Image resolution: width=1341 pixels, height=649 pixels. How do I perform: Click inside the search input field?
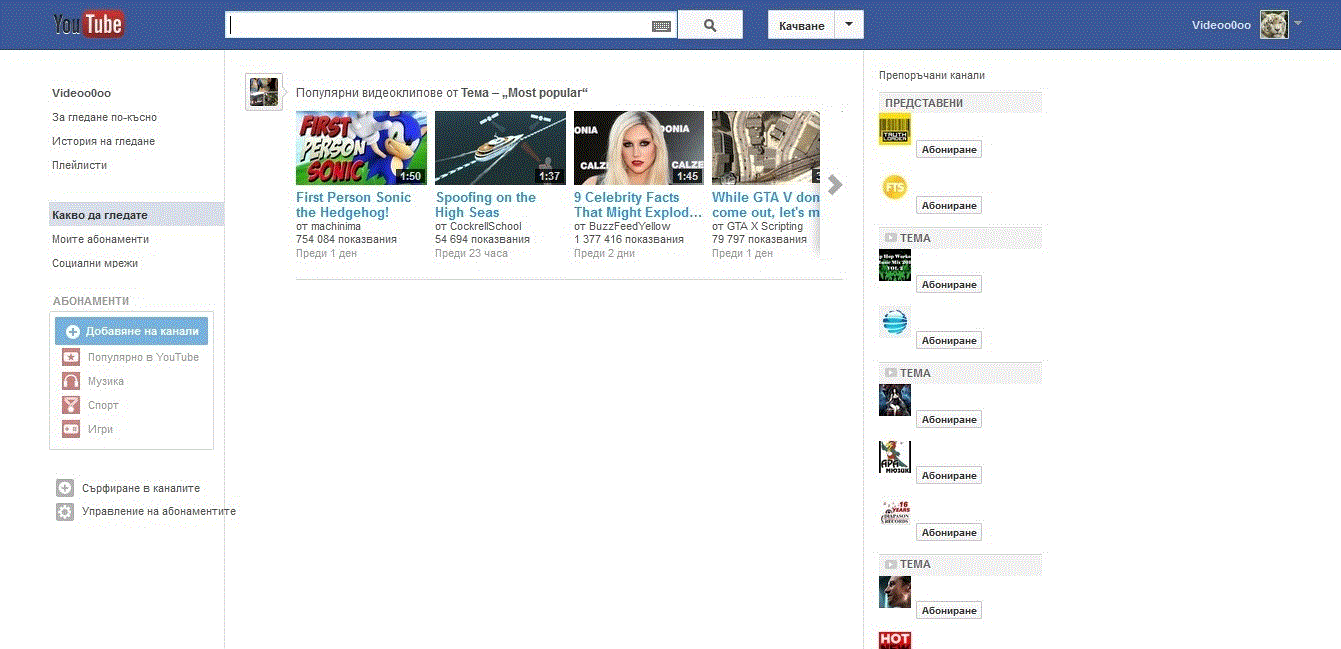440,25
